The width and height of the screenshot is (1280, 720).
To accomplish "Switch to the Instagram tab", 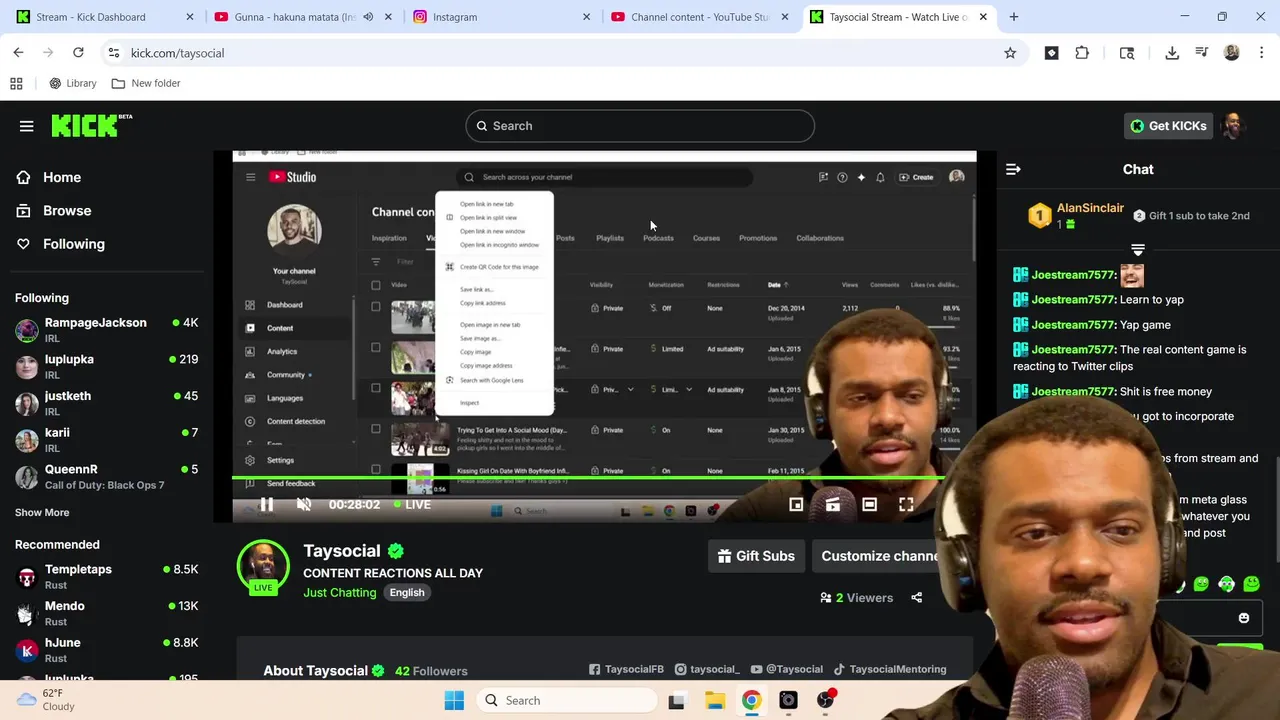I will (501, 17).
